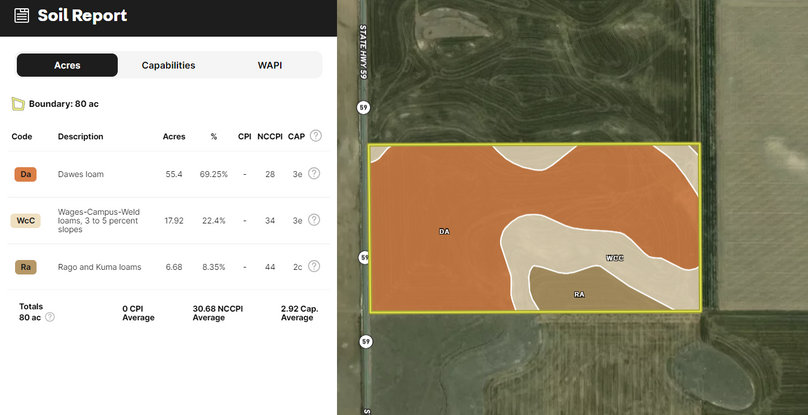Open the WAPI tab
Image resolution: width=808 pixels, height=415 pixels.
pyautogui.click(x=270, y=65)
